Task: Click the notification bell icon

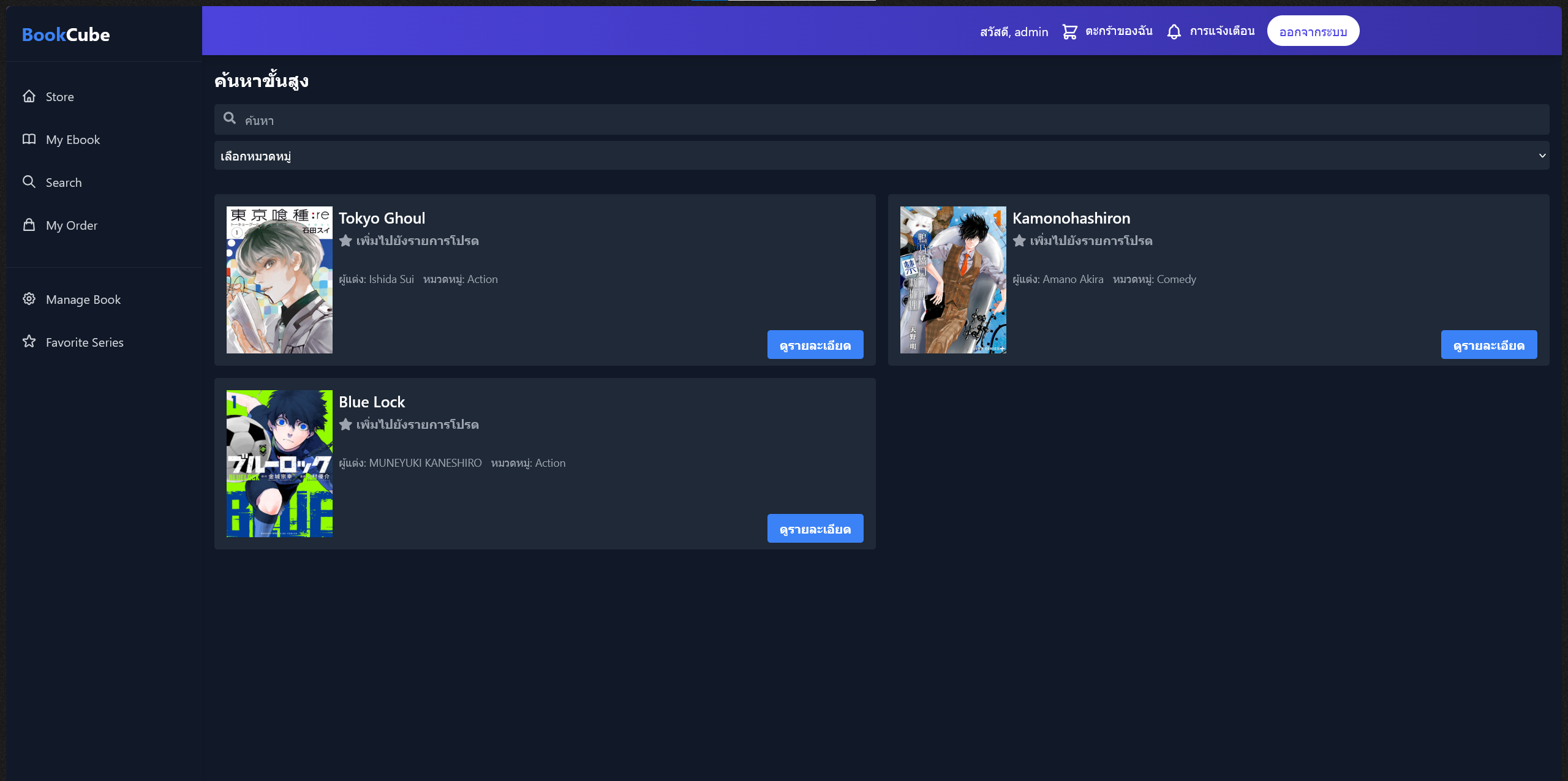Action: pyautogui.click(x=1174, y=31)
